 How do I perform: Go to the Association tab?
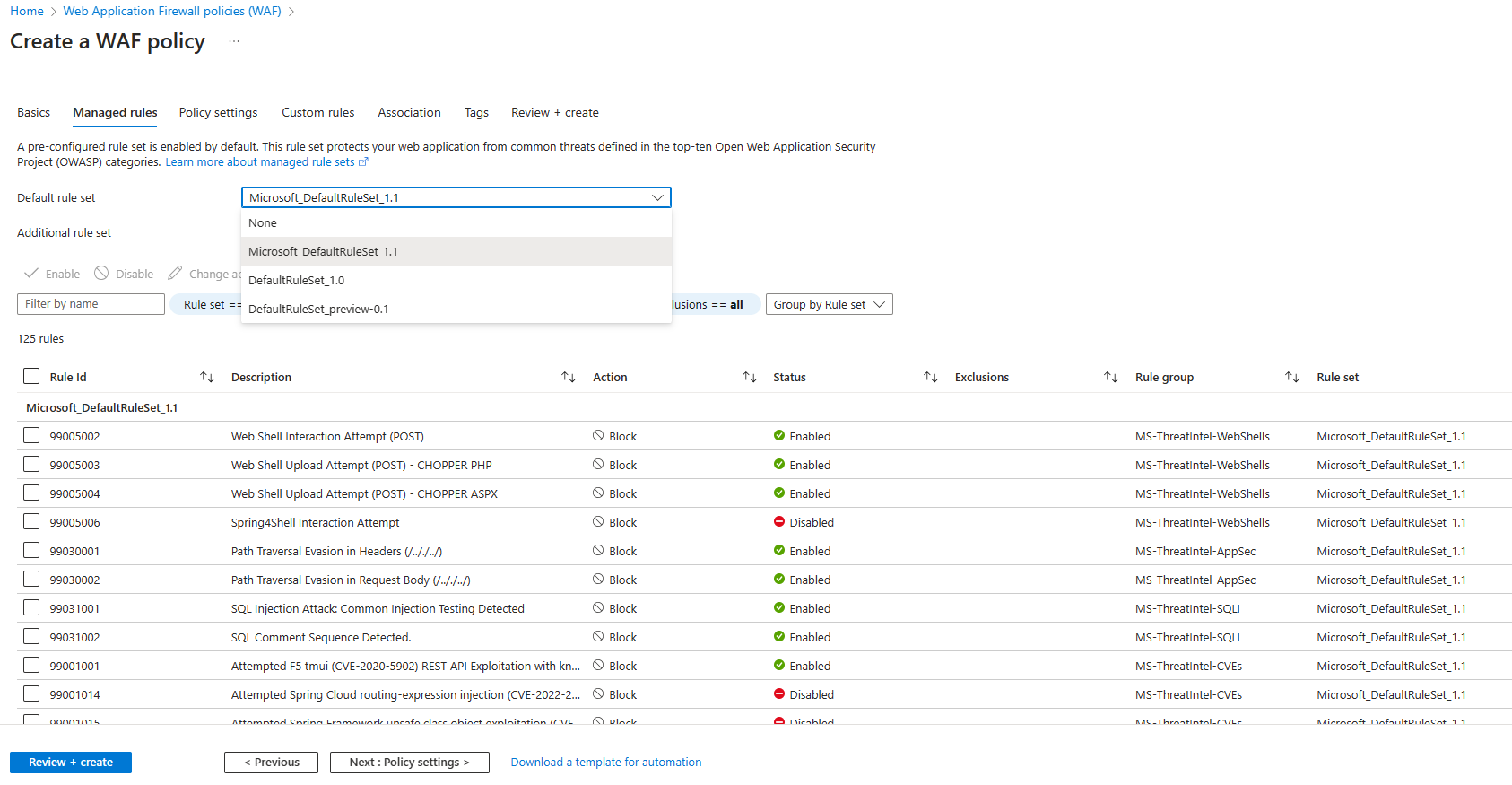(x=409, y=112)
